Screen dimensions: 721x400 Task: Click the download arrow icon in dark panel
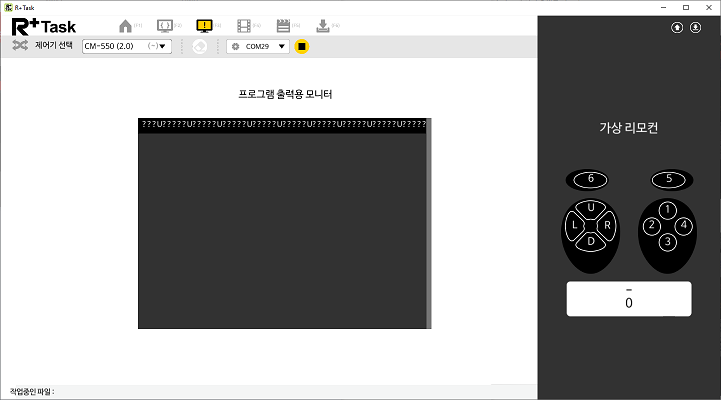coord(694,27)
